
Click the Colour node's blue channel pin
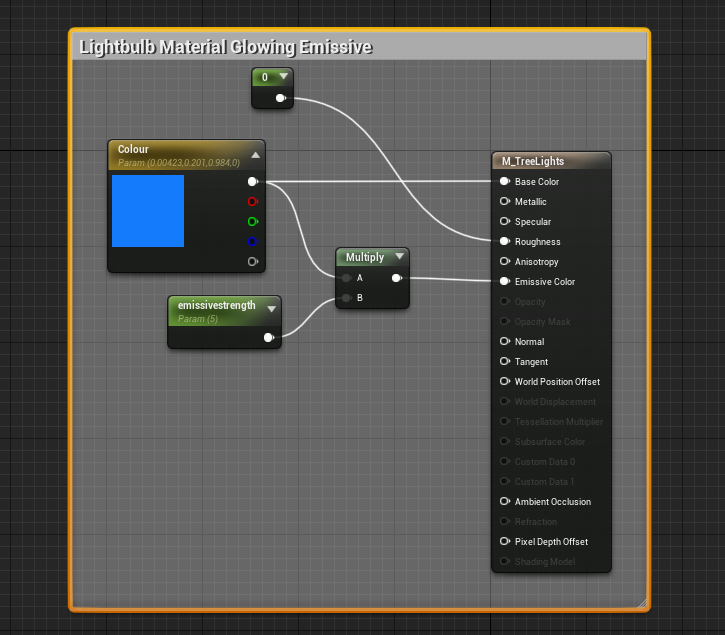(252, 241)
